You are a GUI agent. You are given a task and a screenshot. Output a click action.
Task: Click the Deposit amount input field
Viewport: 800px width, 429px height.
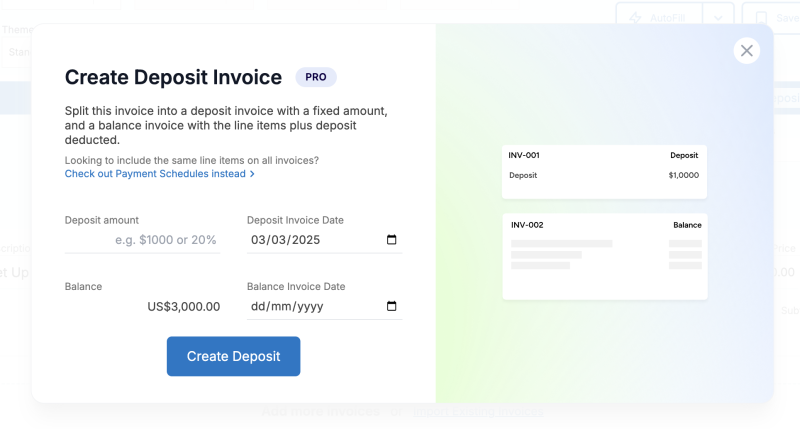(142, 240)
